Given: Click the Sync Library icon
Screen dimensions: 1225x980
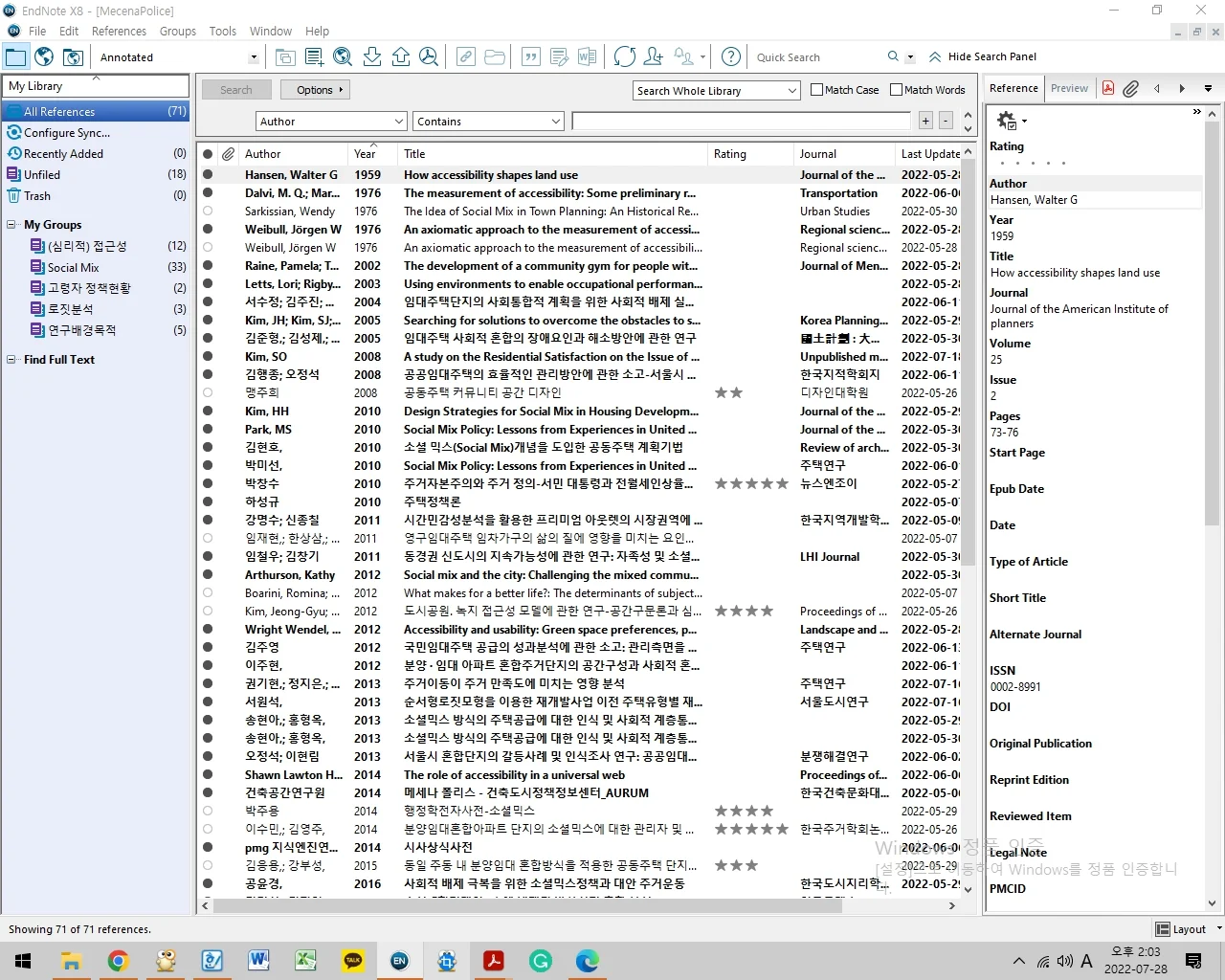Looking at the screenshot, I should [625, 57].
